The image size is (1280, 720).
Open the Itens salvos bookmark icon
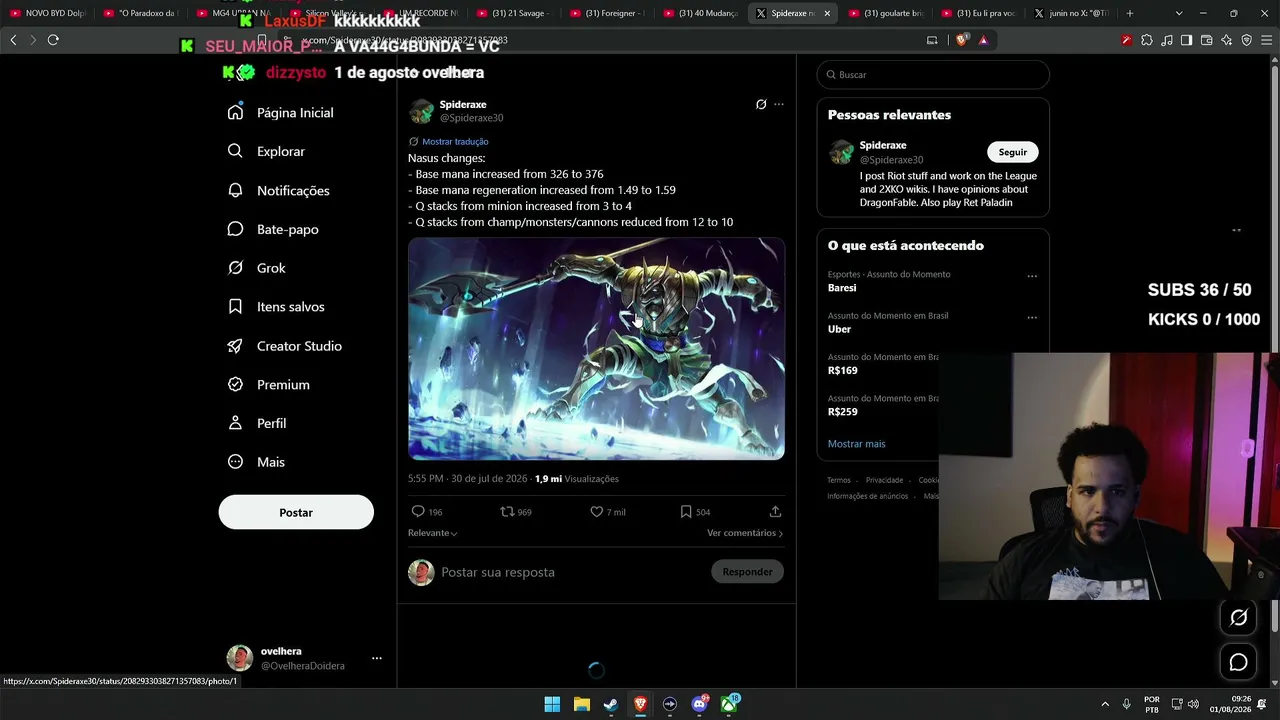(x=235, y=307)
